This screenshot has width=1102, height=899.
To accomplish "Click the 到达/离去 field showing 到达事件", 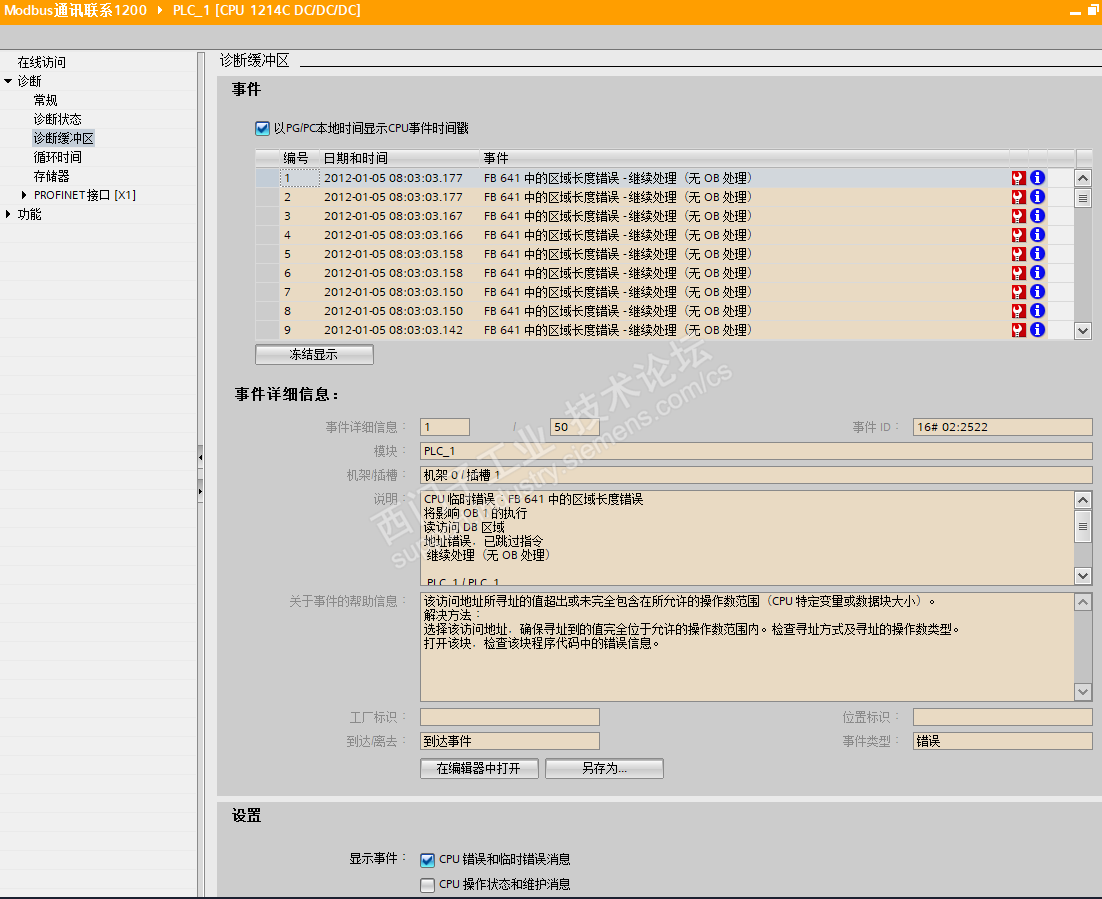I will [510, 742].
